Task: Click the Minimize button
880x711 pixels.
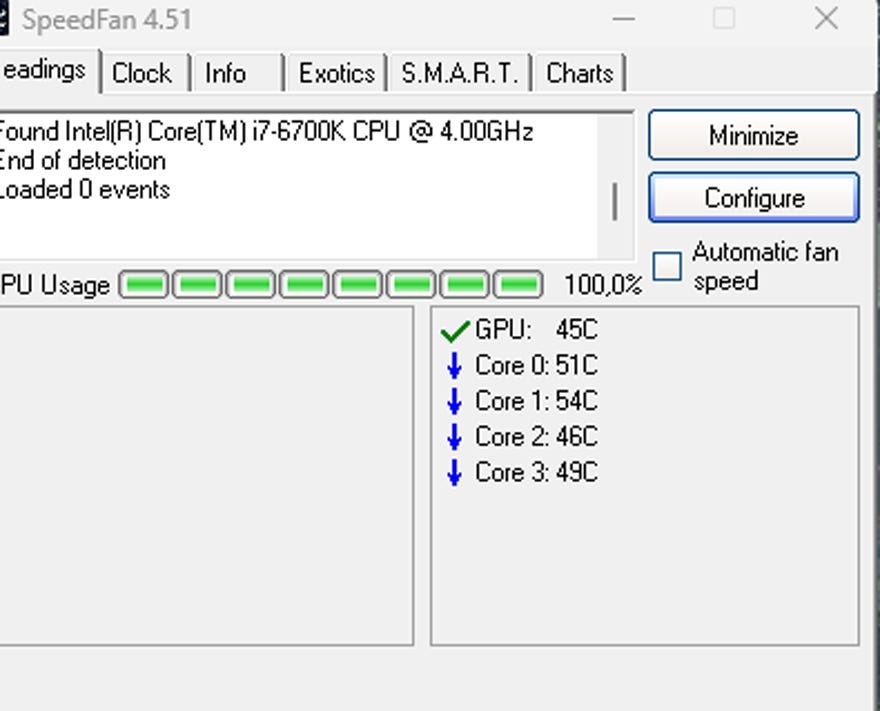Action: [754, 135]
